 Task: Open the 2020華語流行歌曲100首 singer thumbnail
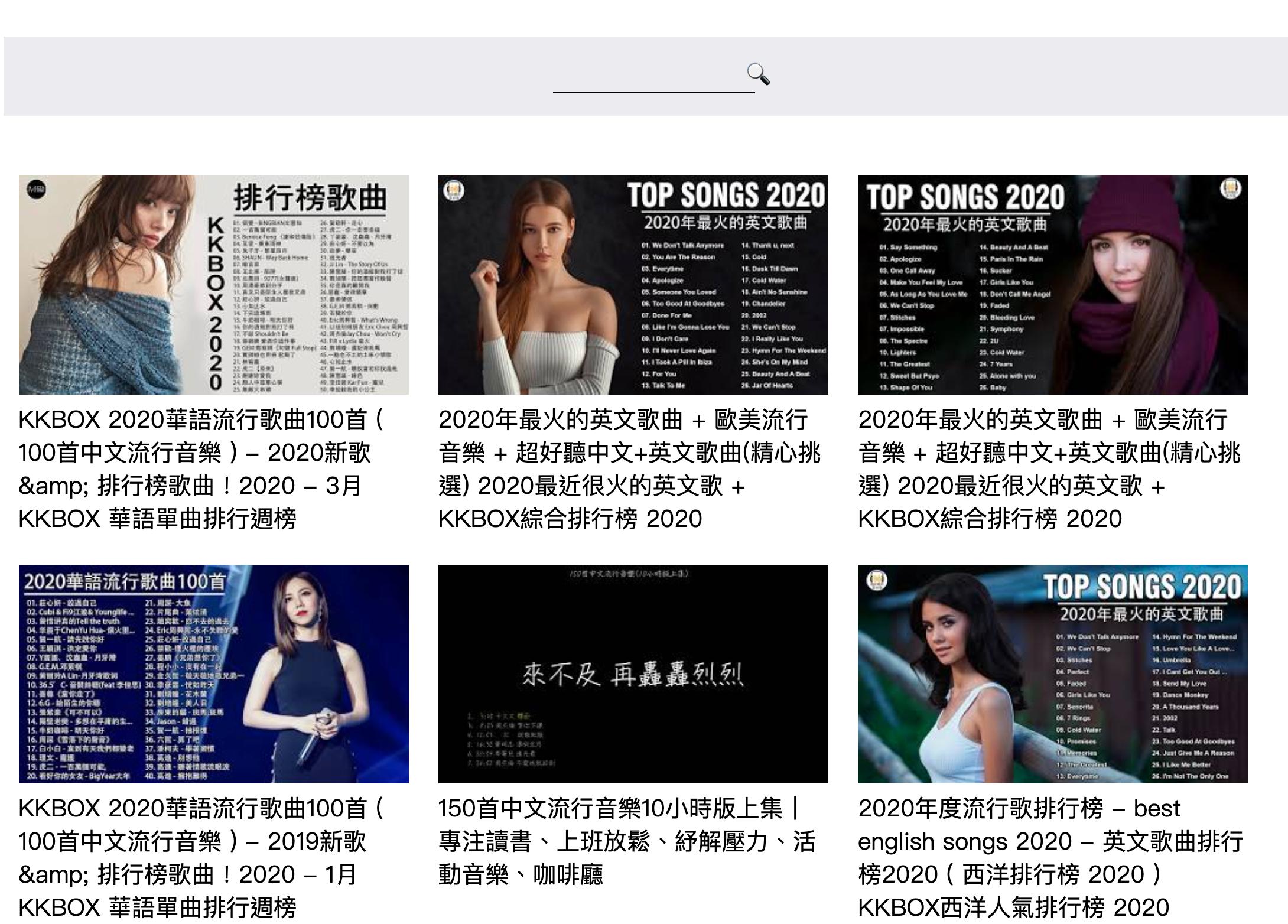click(x=214, y=674)
